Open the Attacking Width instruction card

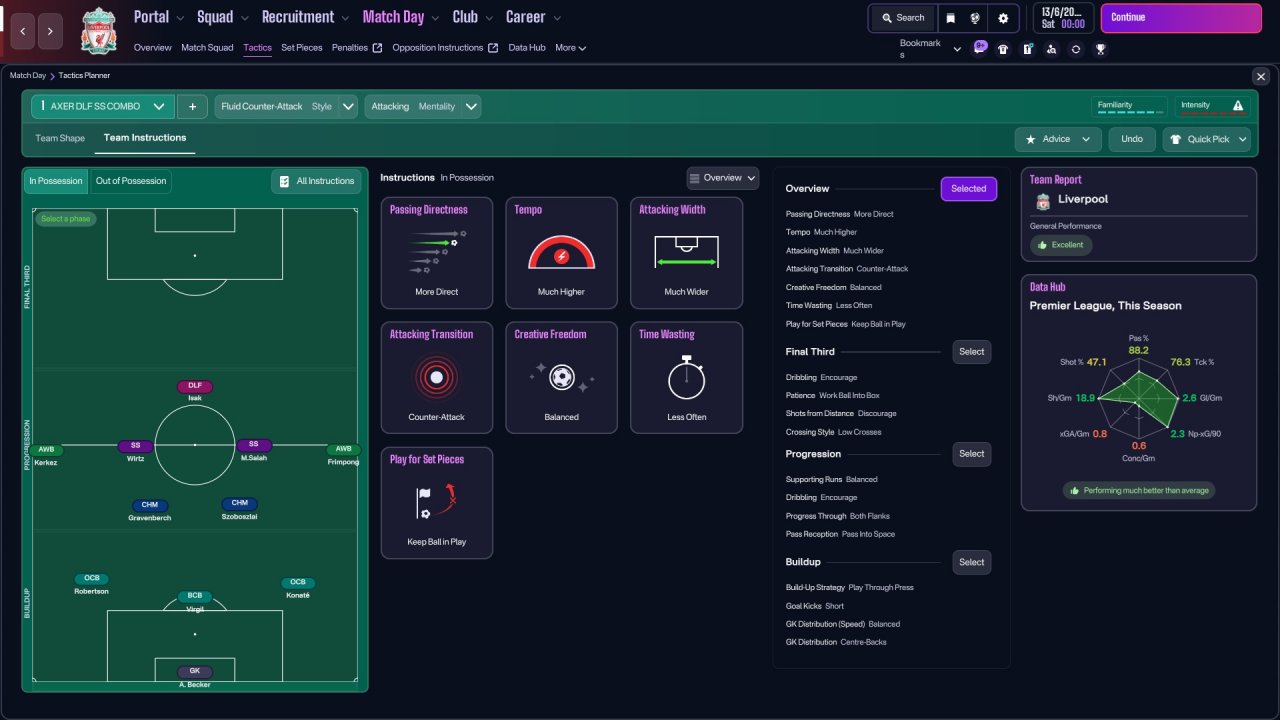pos(687,253)
